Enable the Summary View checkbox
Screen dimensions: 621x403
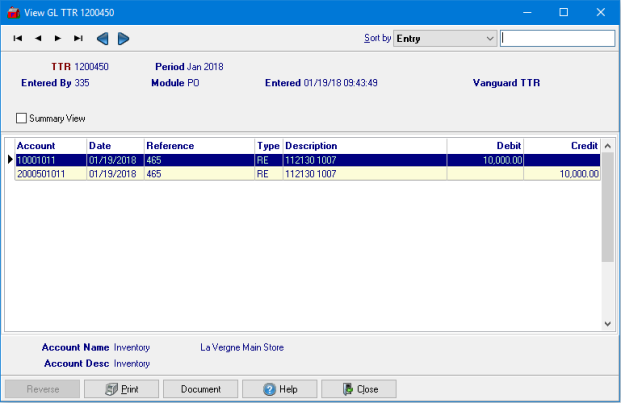tap(22, 118)
